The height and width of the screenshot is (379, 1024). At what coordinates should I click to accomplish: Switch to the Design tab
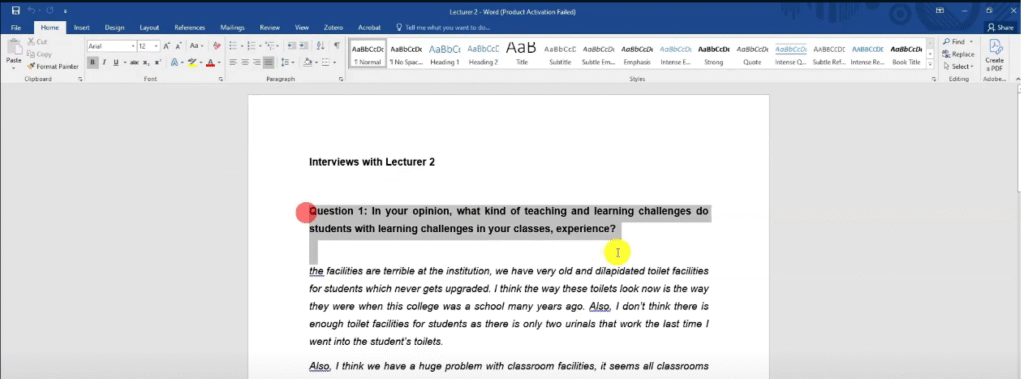(114, 28)
